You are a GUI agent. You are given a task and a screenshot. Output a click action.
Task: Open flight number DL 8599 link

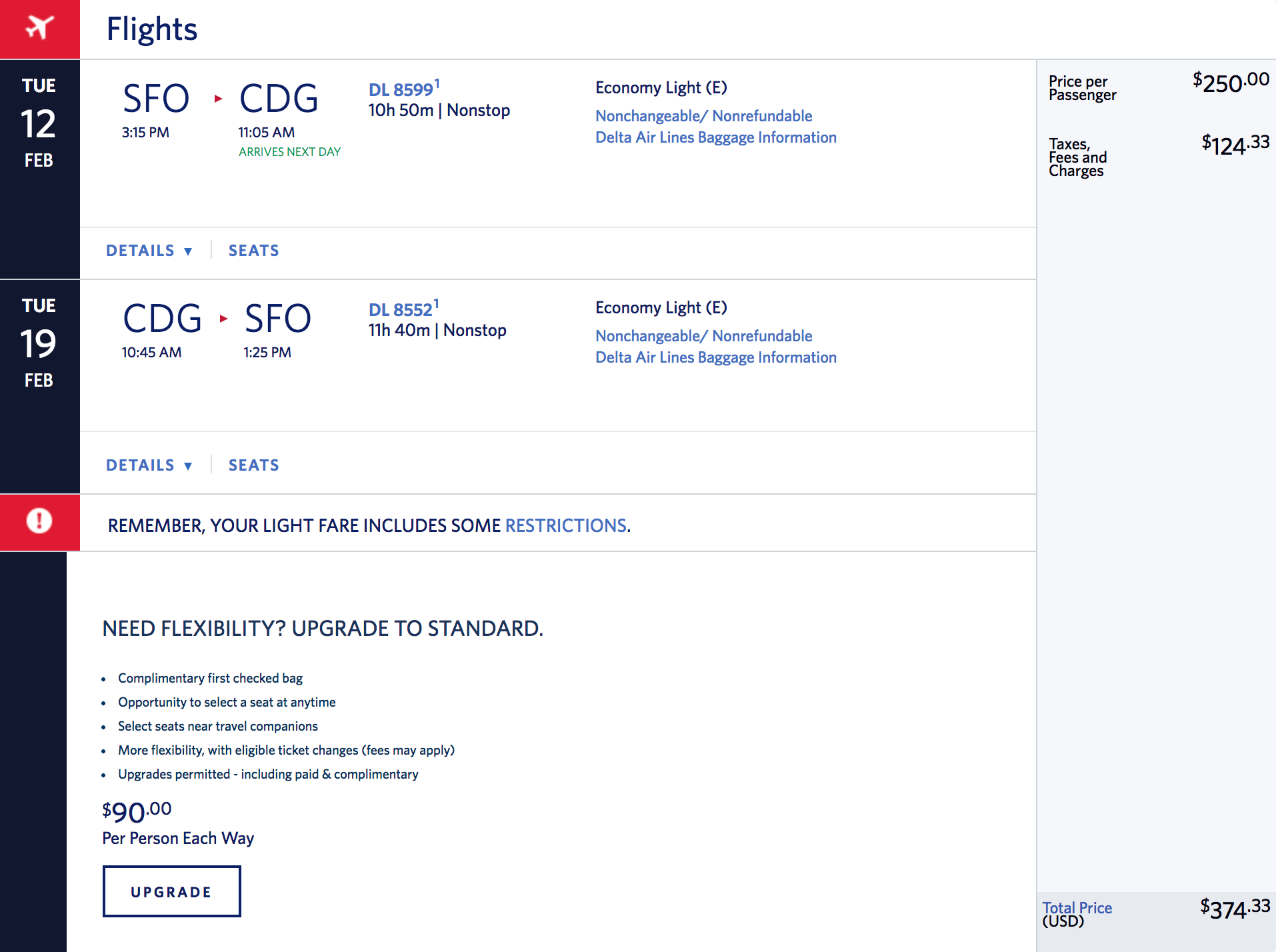(401, 90)
